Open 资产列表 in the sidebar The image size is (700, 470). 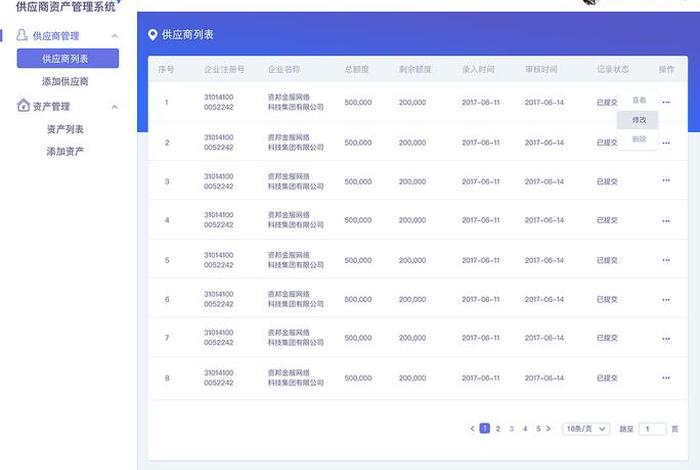pyautogui.click(x=65, y=129)
